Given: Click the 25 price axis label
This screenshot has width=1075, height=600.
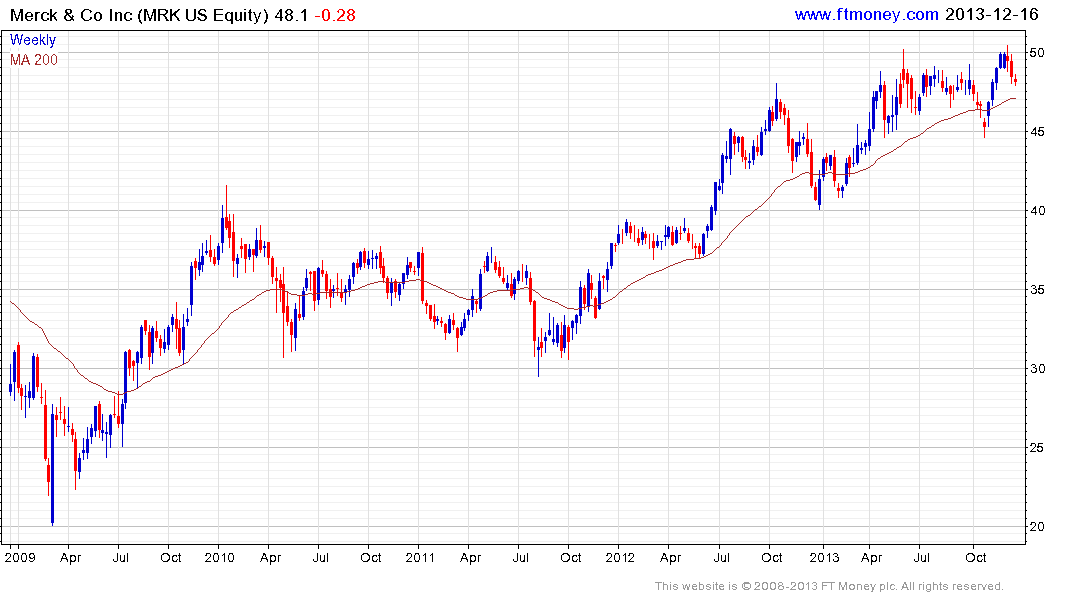Looking at the screenshot, I should coord(1037,447).
